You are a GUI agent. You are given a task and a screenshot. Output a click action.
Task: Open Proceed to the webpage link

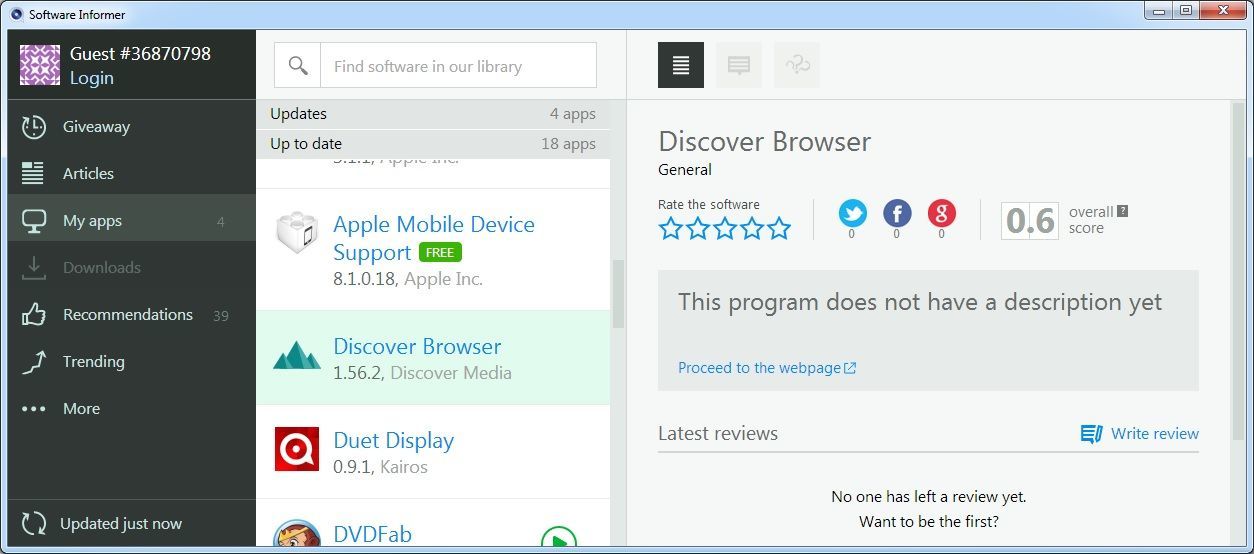[x=767, y=368]
